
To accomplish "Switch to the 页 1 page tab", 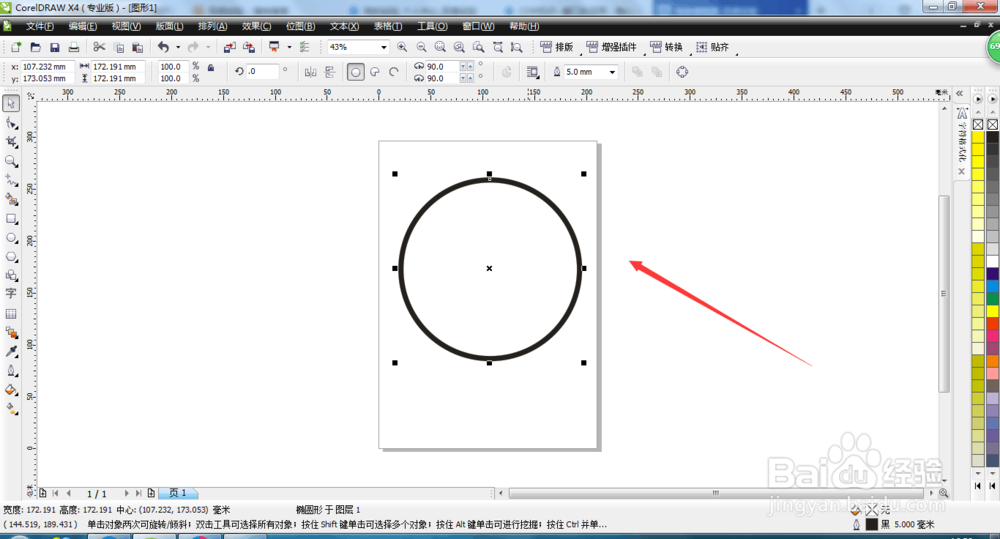I will point(178,493).
